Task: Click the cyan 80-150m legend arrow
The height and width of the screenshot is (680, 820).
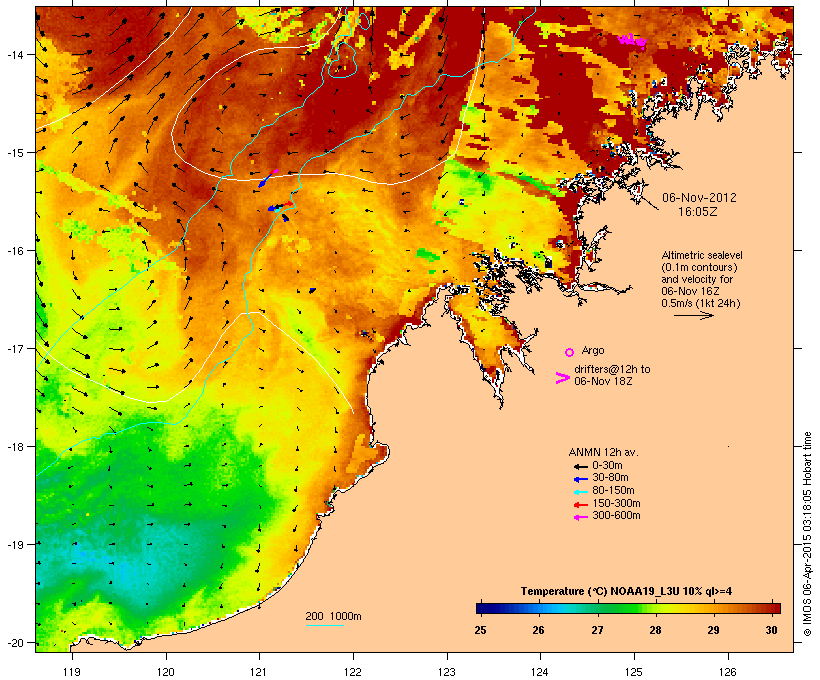Action: tap(580, 492)
